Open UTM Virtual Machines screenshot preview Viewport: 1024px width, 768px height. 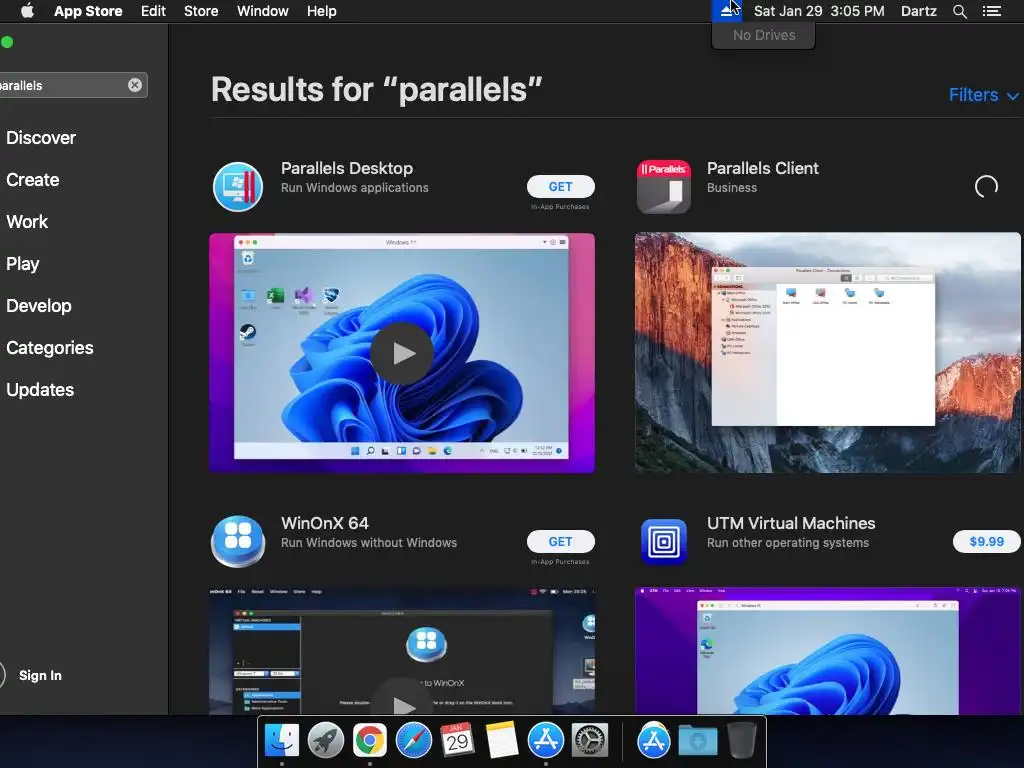(827, 651)
